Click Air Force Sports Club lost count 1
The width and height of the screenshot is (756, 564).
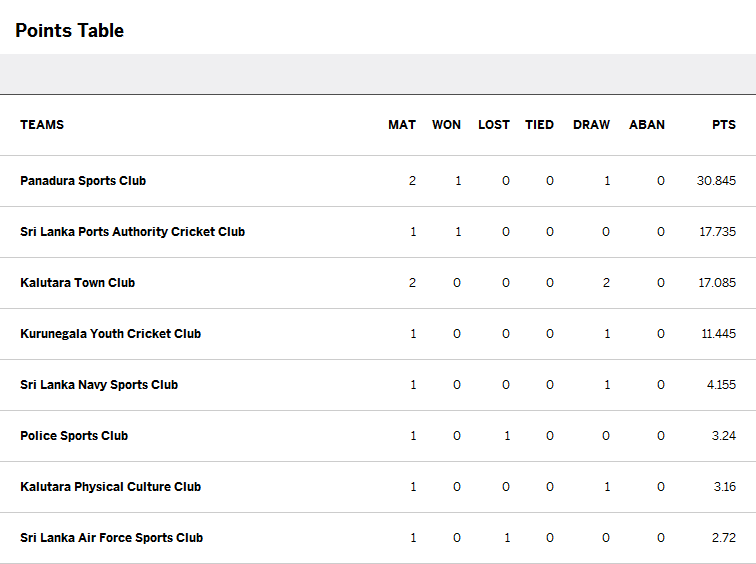(x=507, y=538)
